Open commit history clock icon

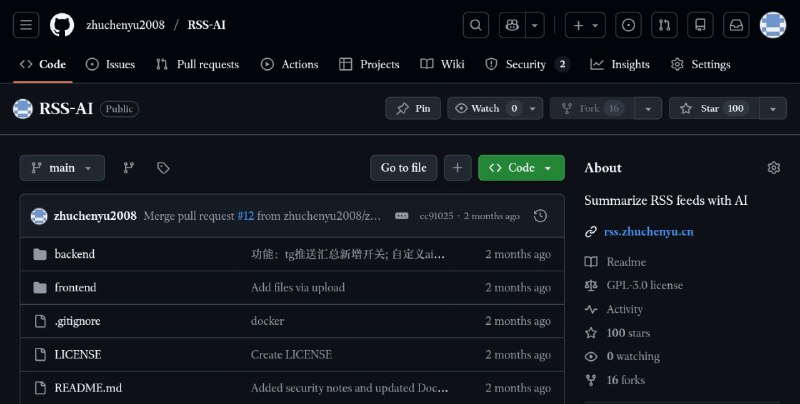(x=541, y=216)
